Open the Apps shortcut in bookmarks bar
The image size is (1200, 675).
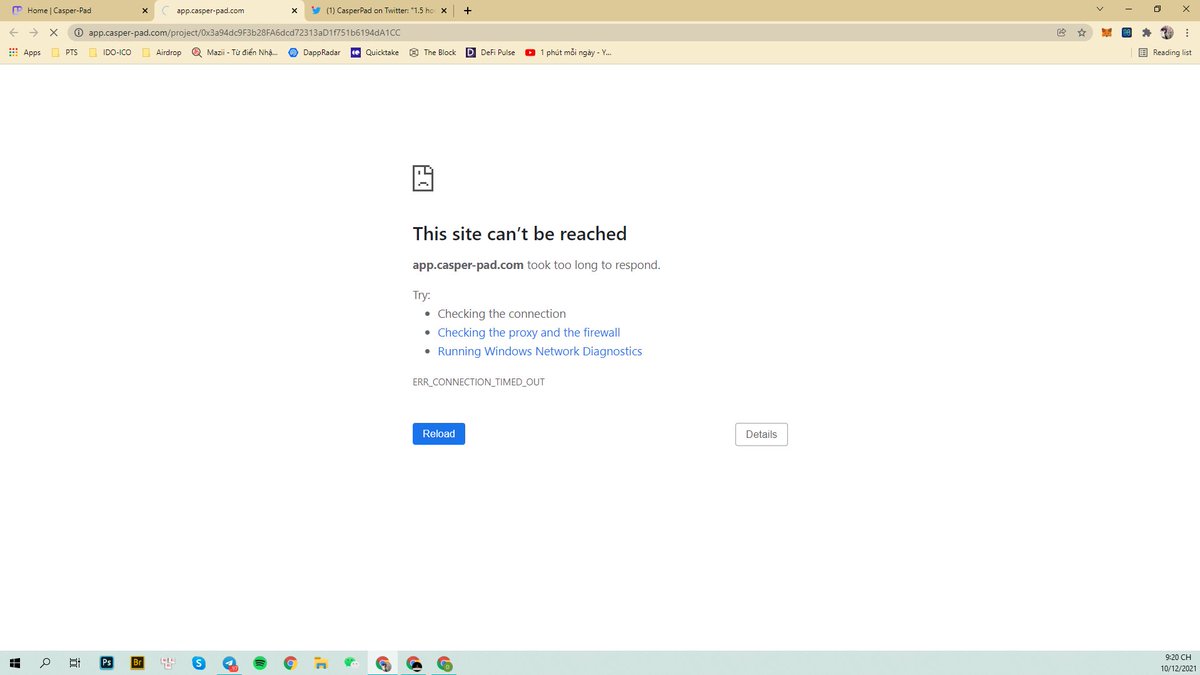click(x=25, y=52)
